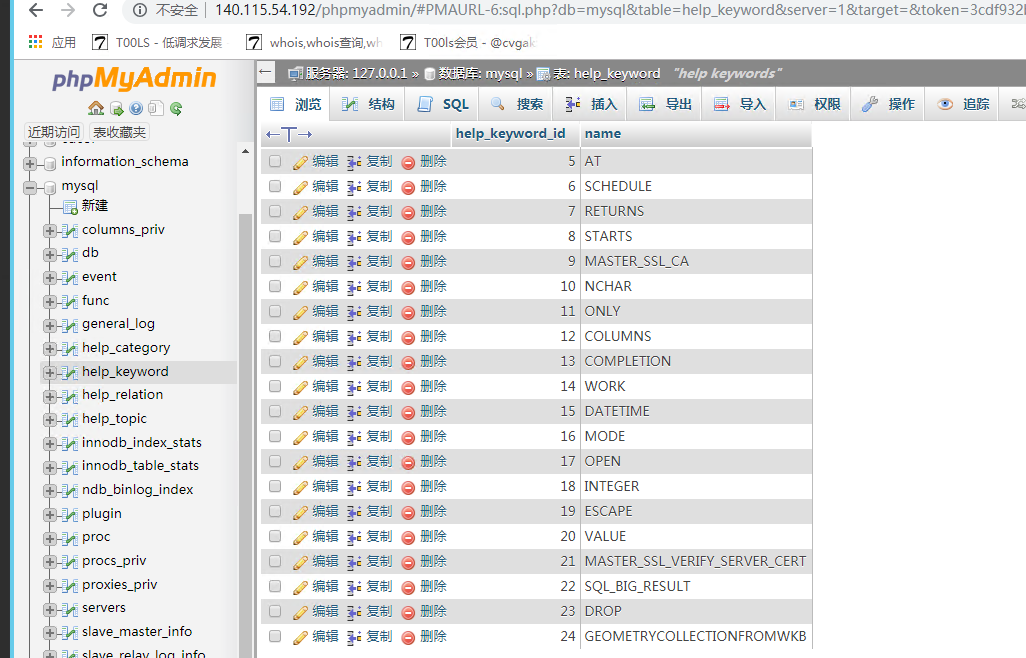The height and width of the screenshot is (658, 1026).
Task: Click the pencil icon for NCHAR row
Action: pyautogui.click(x=300, y=286)
